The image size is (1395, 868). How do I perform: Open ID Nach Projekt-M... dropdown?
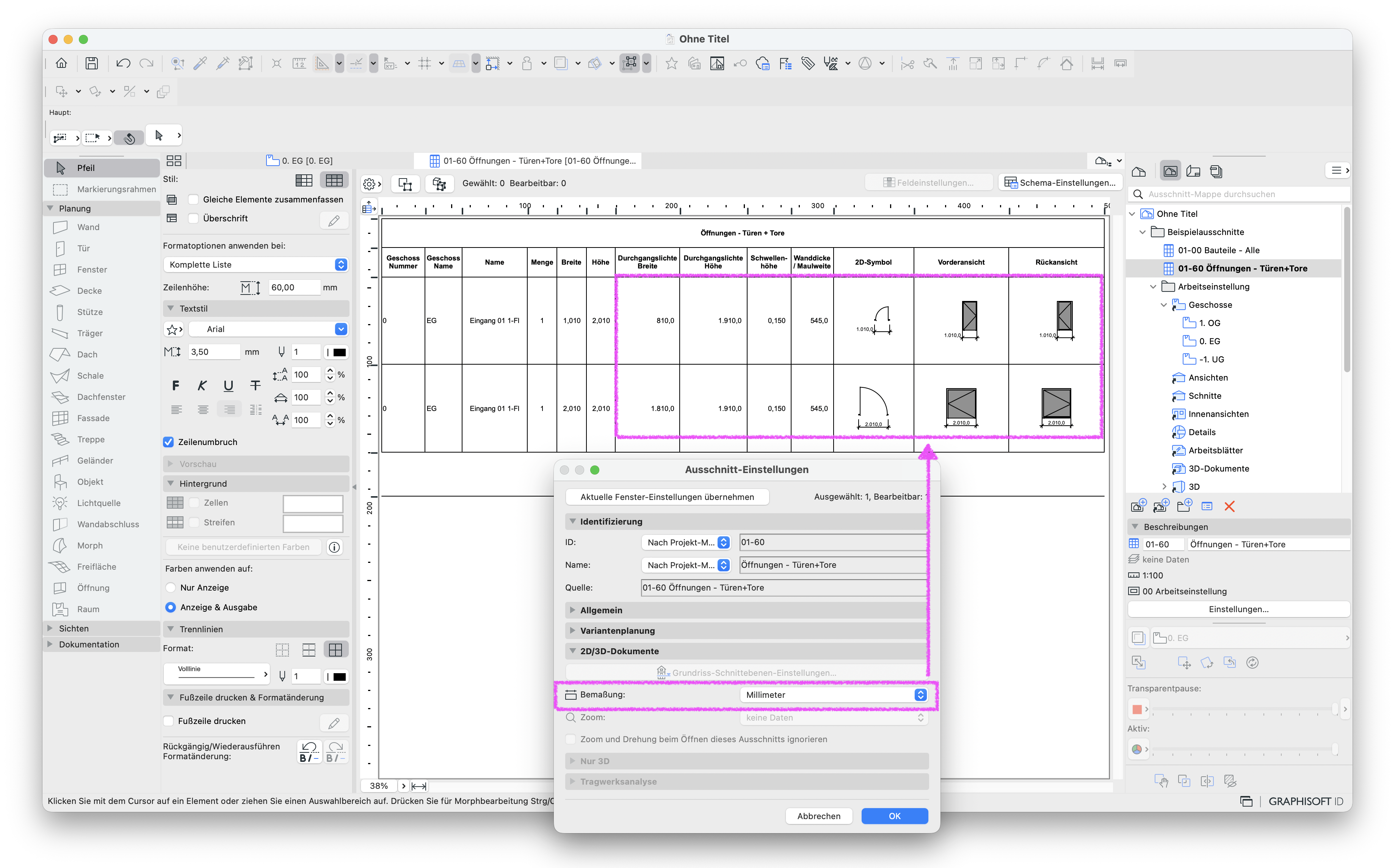pyautogui.click(x=685, y=542)
